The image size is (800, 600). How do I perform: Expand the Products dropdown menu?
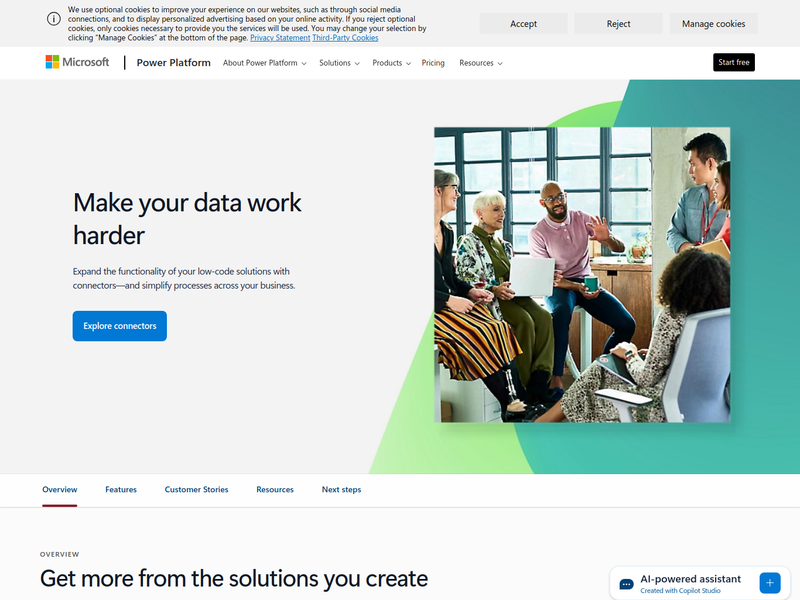(x=391, y=63)
